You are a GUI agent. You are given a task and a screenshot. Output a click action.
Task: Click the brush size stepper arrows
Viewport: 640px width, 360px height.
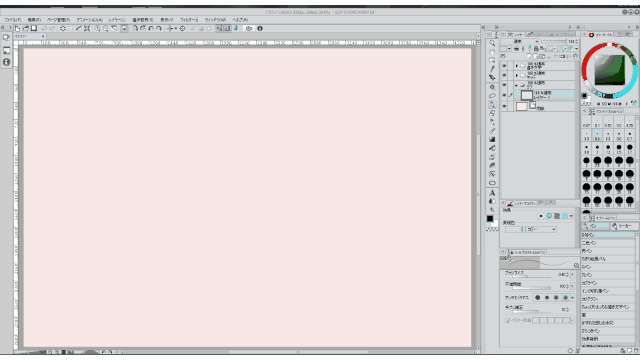pos(567,275)
